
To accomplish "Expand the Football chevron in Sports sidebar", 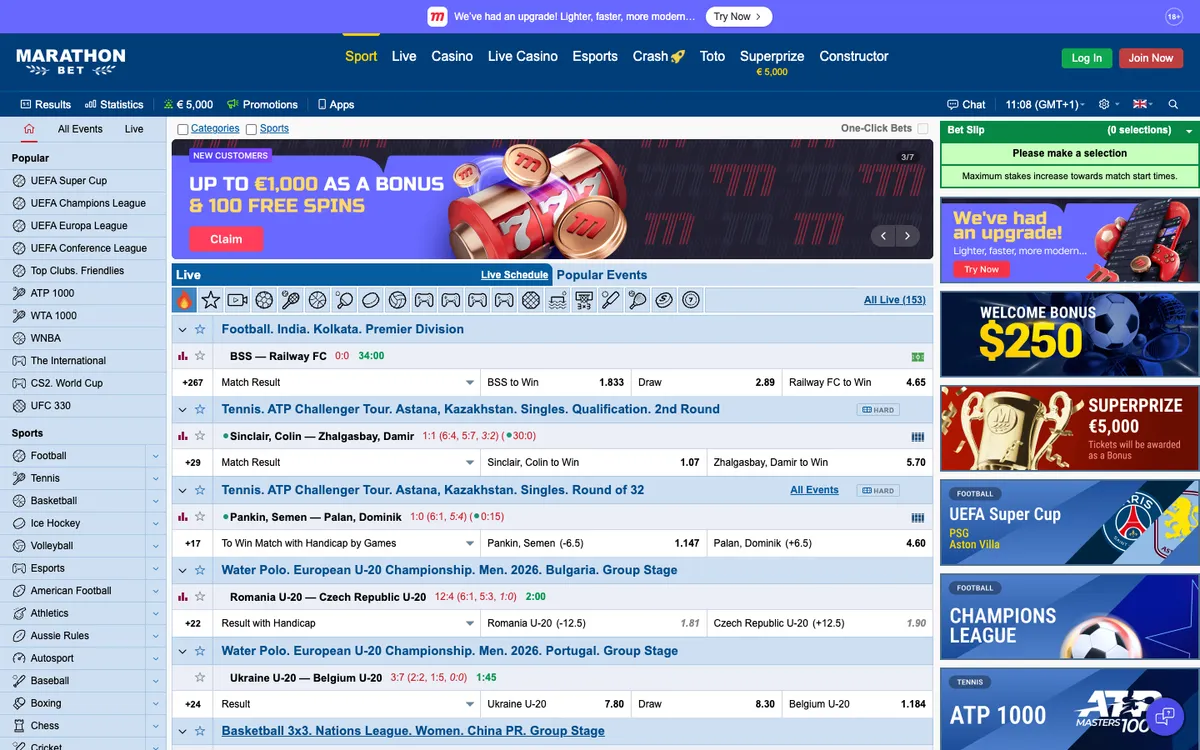I will click(156, 456).
